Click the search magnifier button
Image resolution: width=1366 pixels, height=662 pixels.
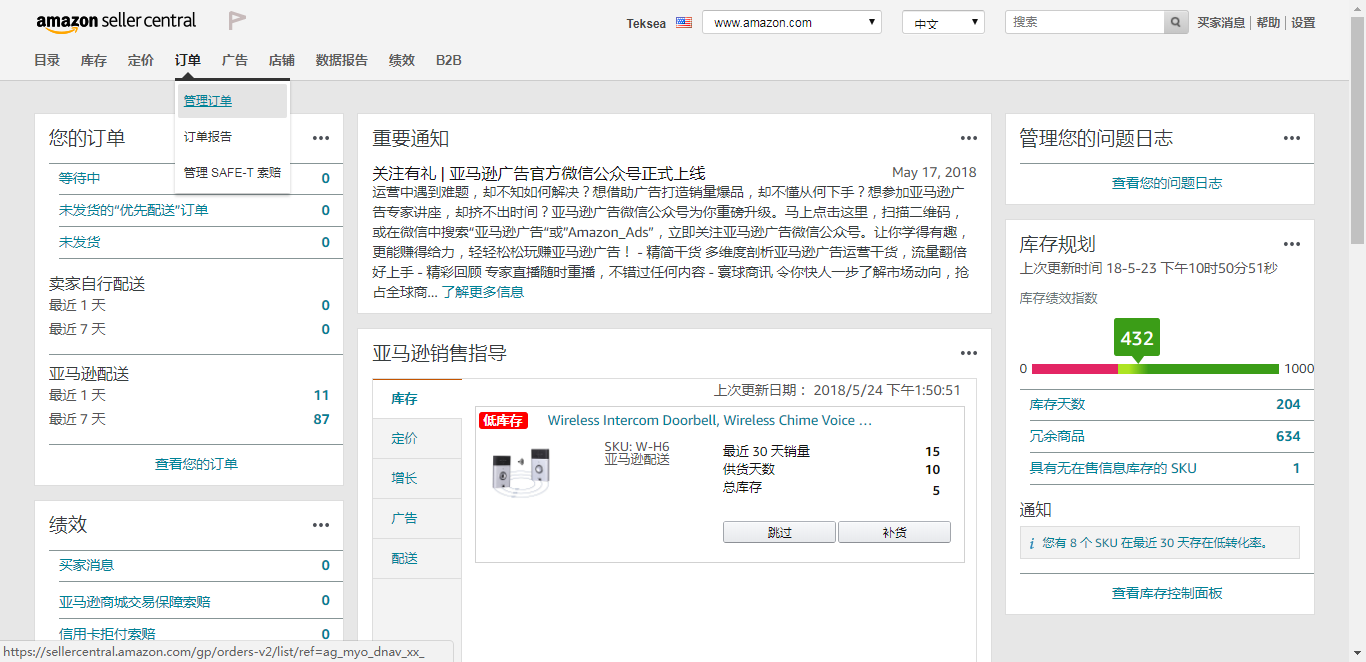(x=1177, y=22)
